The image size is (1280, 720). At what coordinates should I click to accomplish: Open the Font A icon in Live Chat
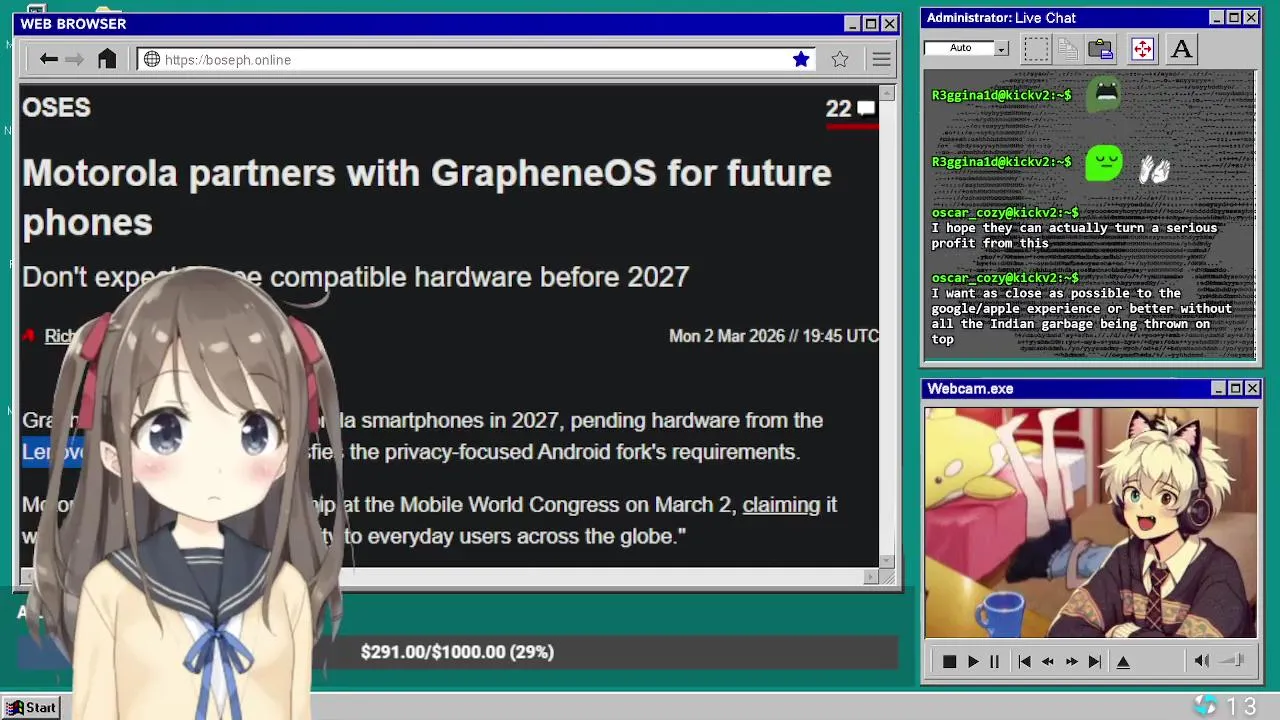(1181, 48)
